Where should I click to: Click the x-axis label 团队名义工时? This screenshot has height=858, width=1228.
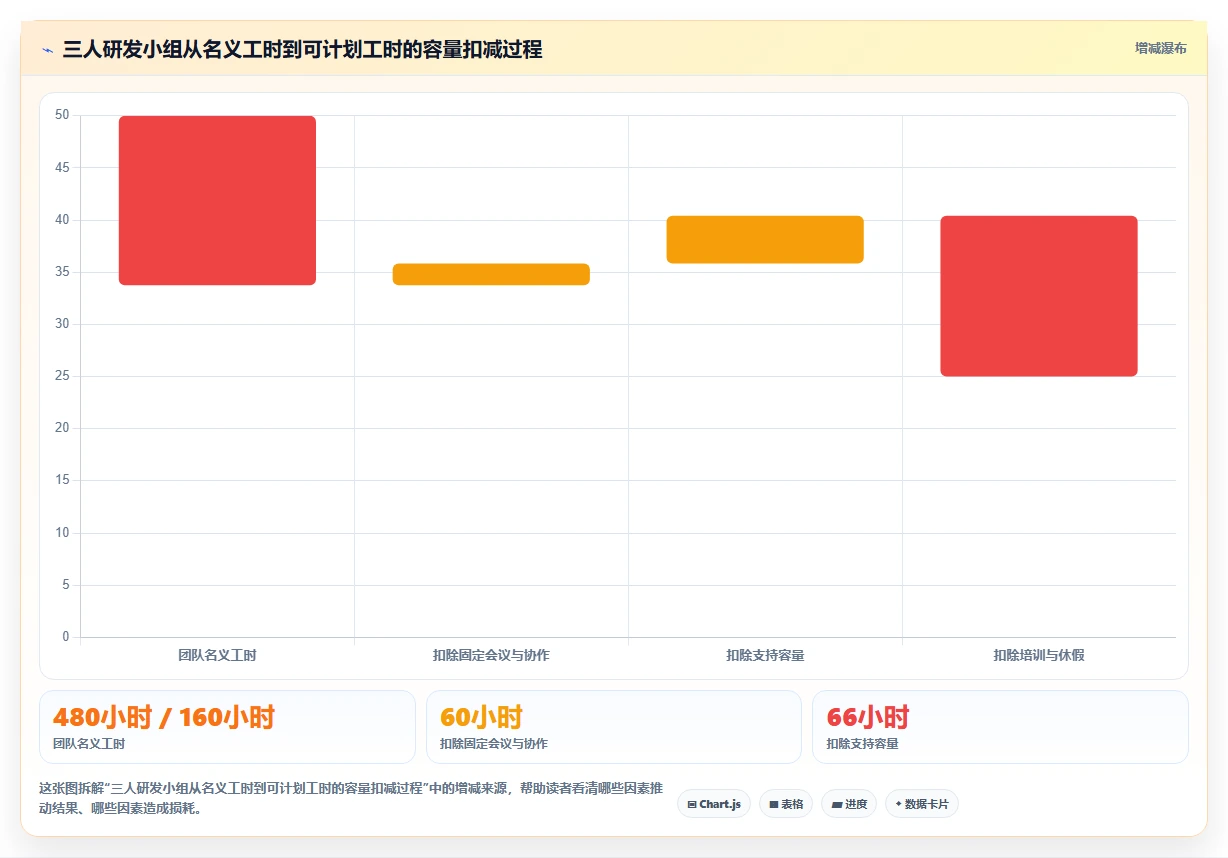217,655
